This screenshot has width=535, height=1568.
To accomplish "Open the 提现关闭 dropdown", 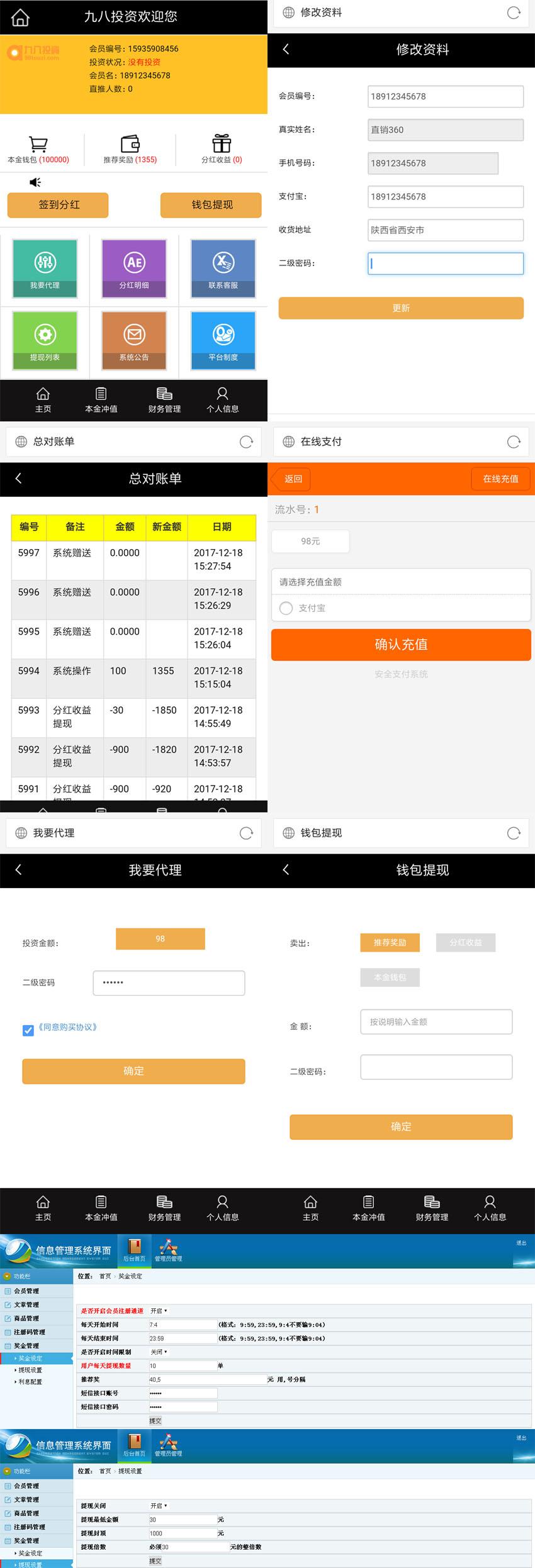I will (x=159, y=1506).
